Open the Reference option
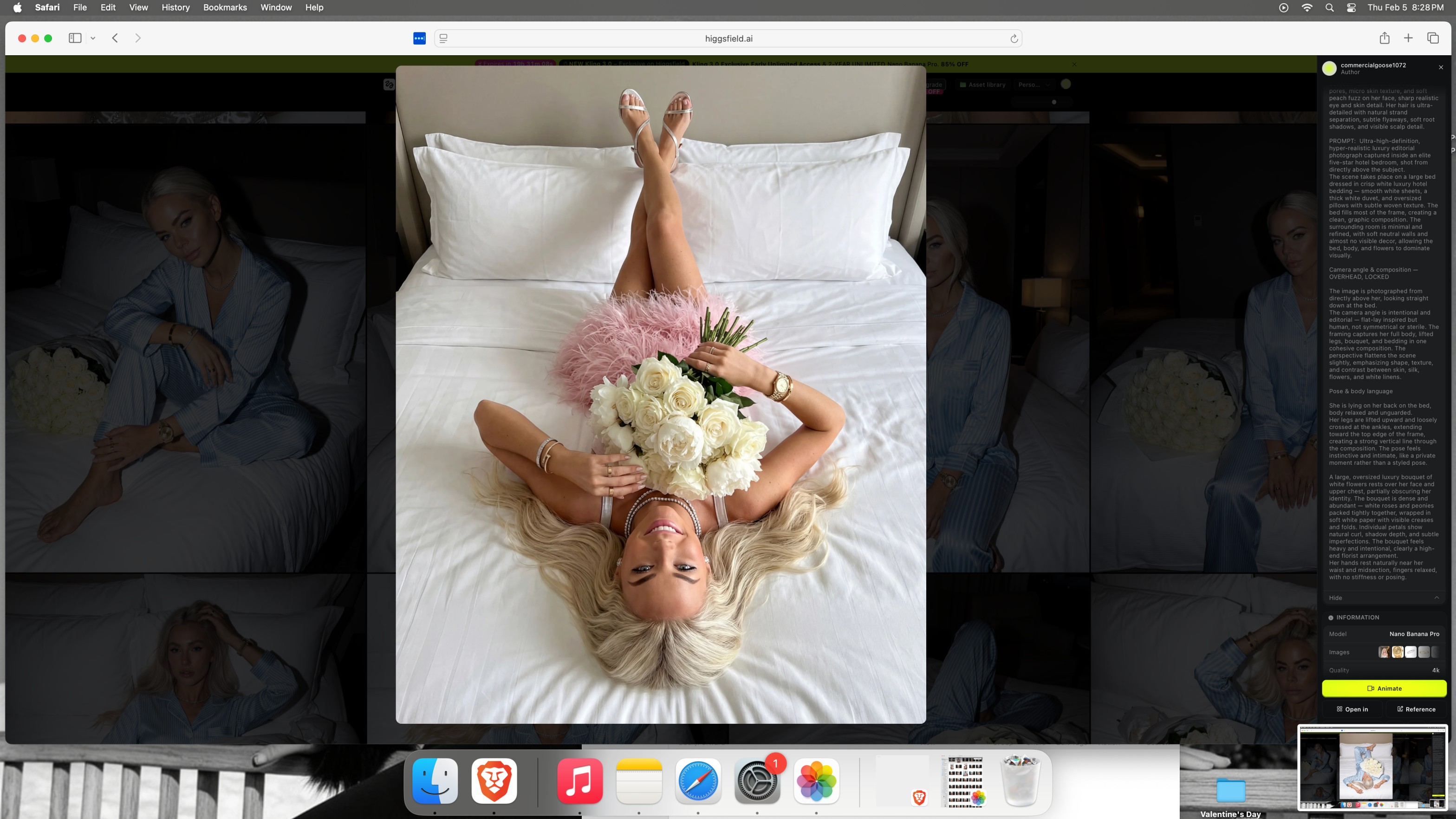Image resolution: width=1456 pixels, height=819 pixels. pos(1416,709)
